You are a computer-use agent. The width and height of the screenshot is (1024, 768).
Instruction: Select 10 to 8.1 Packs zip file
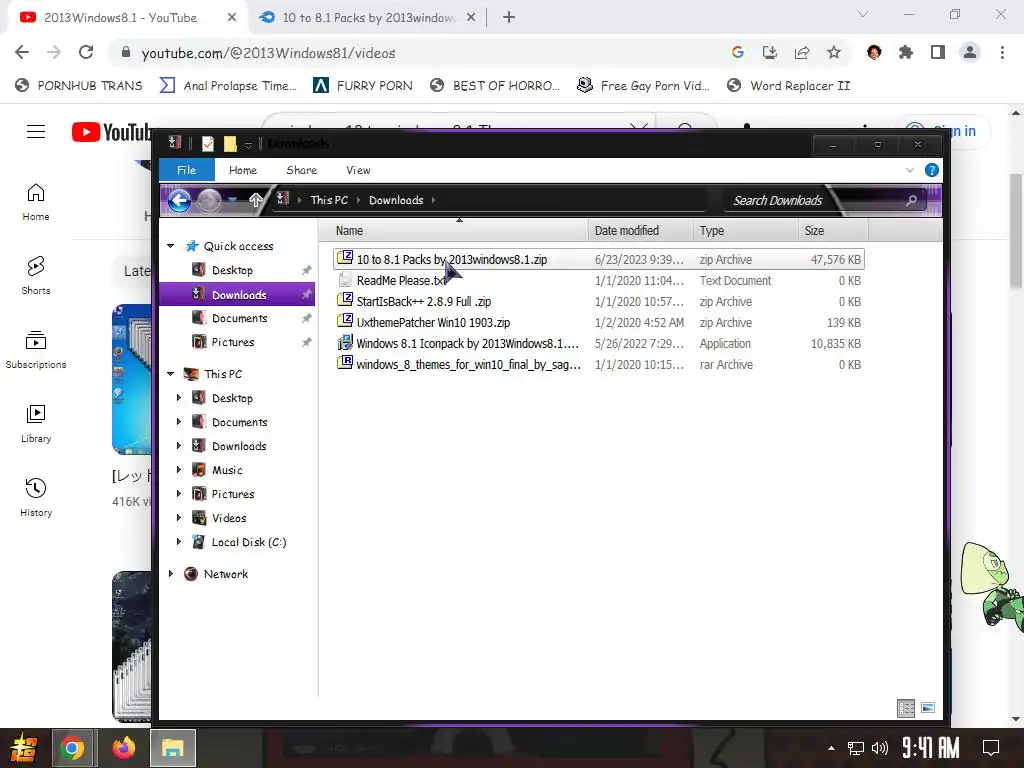click(x=598, y=259)
